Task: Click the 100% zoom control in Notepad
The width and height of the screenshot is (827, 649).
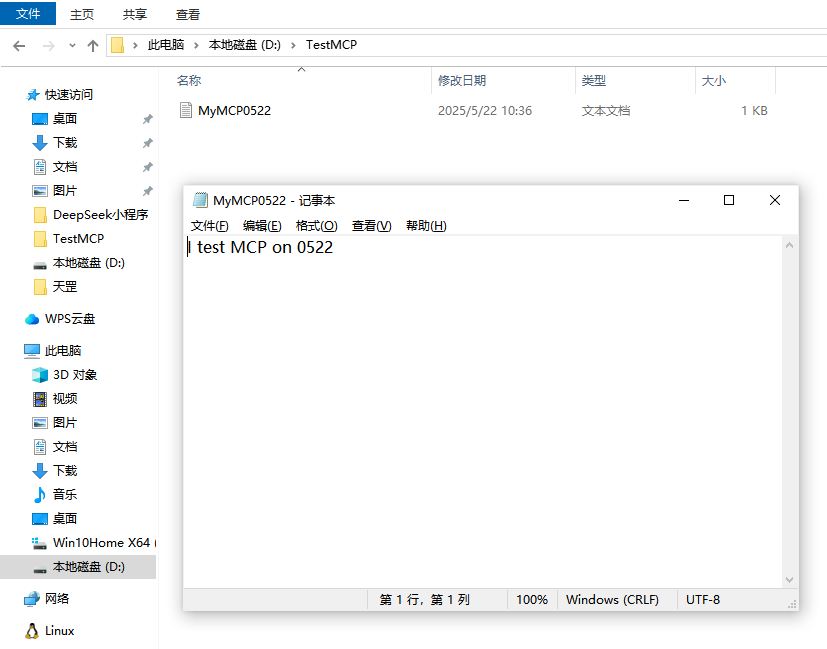Action: pyautogui.click(x=532, y=599)
